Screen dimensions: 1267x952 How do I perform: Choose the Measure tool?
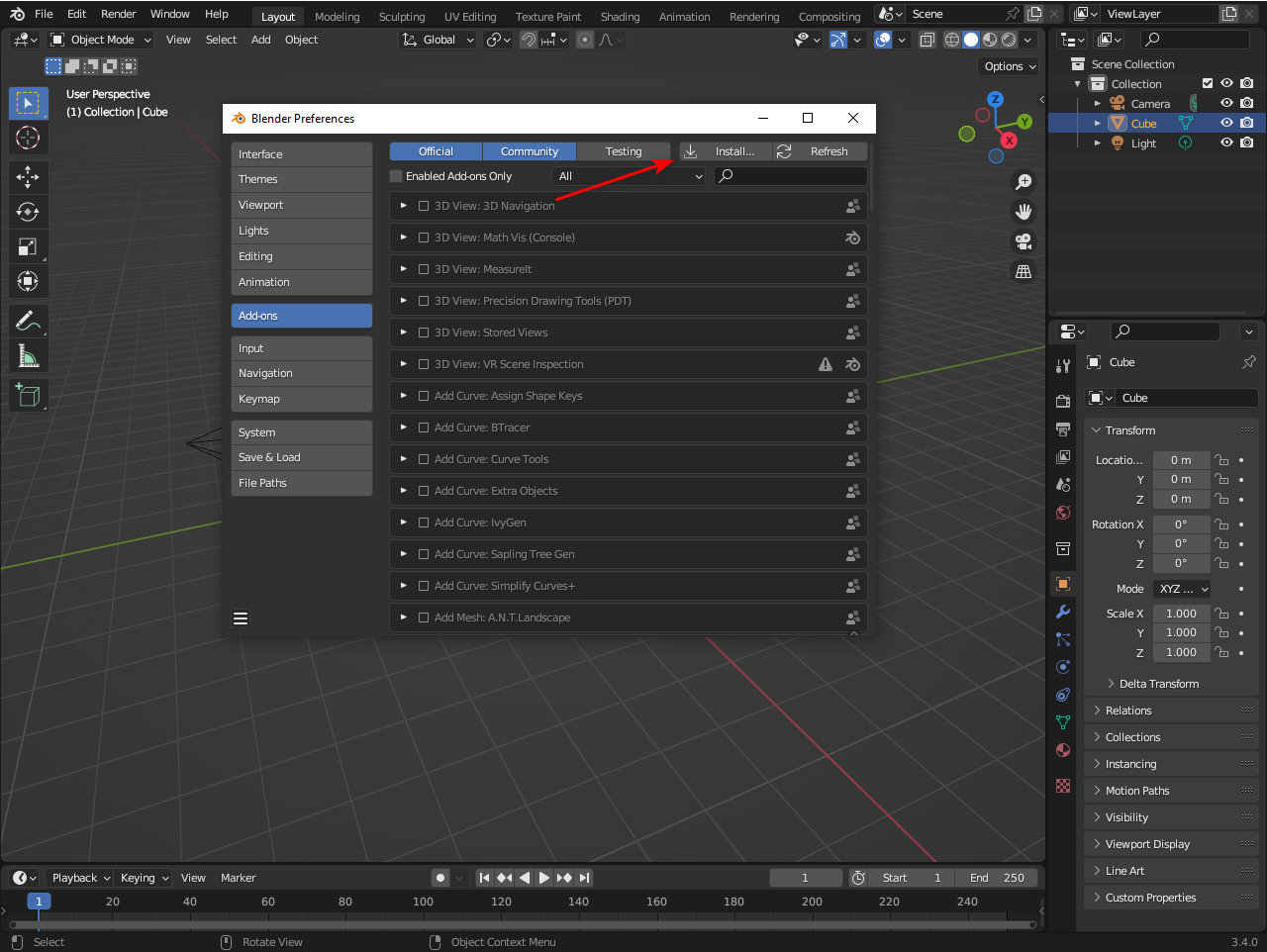(28, 355)
